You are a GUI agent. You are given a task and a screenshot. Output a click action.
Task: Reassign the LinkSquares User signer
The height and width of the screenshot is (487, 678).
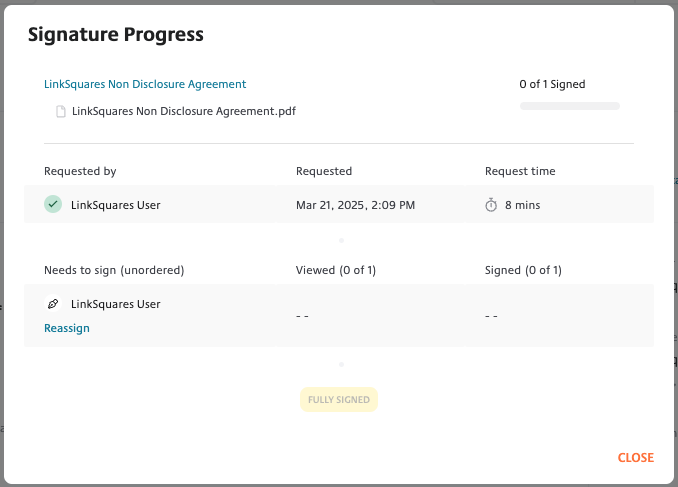pyautogui.click(x=67, y=328)
